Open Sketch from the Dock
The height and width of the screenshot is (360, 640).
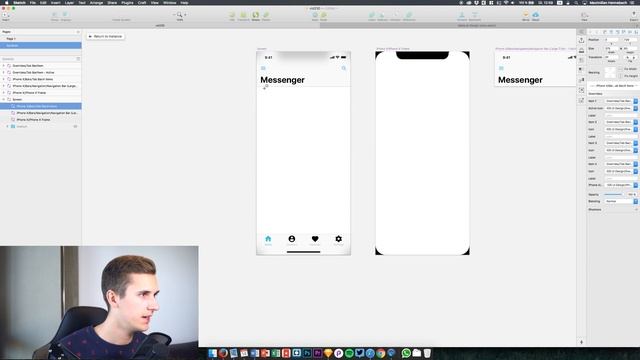tap(328, 353)
